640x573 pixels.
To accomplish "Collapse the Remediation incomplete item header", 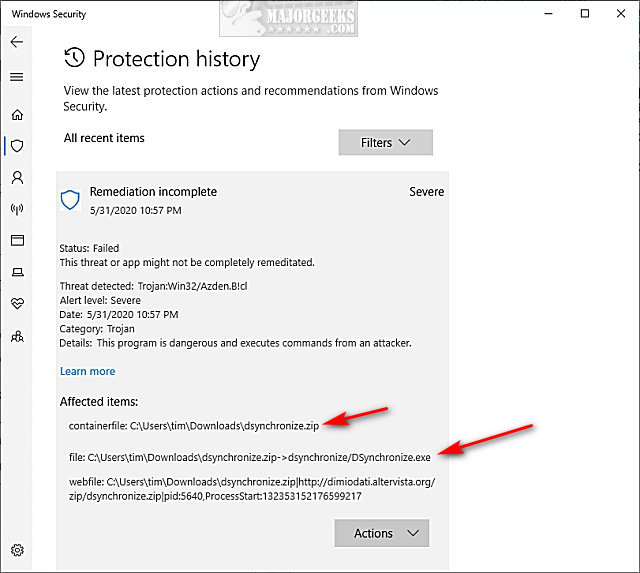I will [x=153, y=192].
